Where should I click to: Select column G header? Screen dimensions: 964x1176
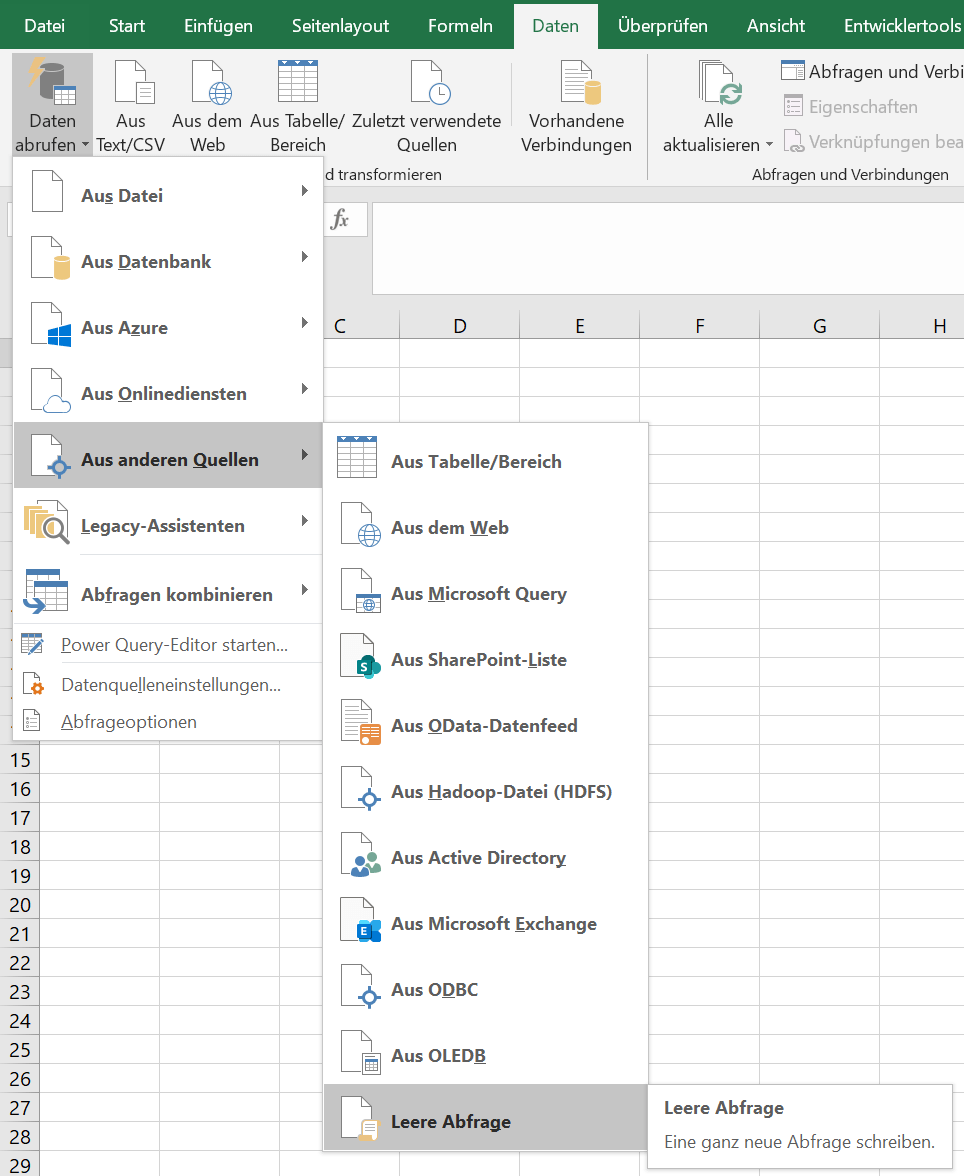820,326
